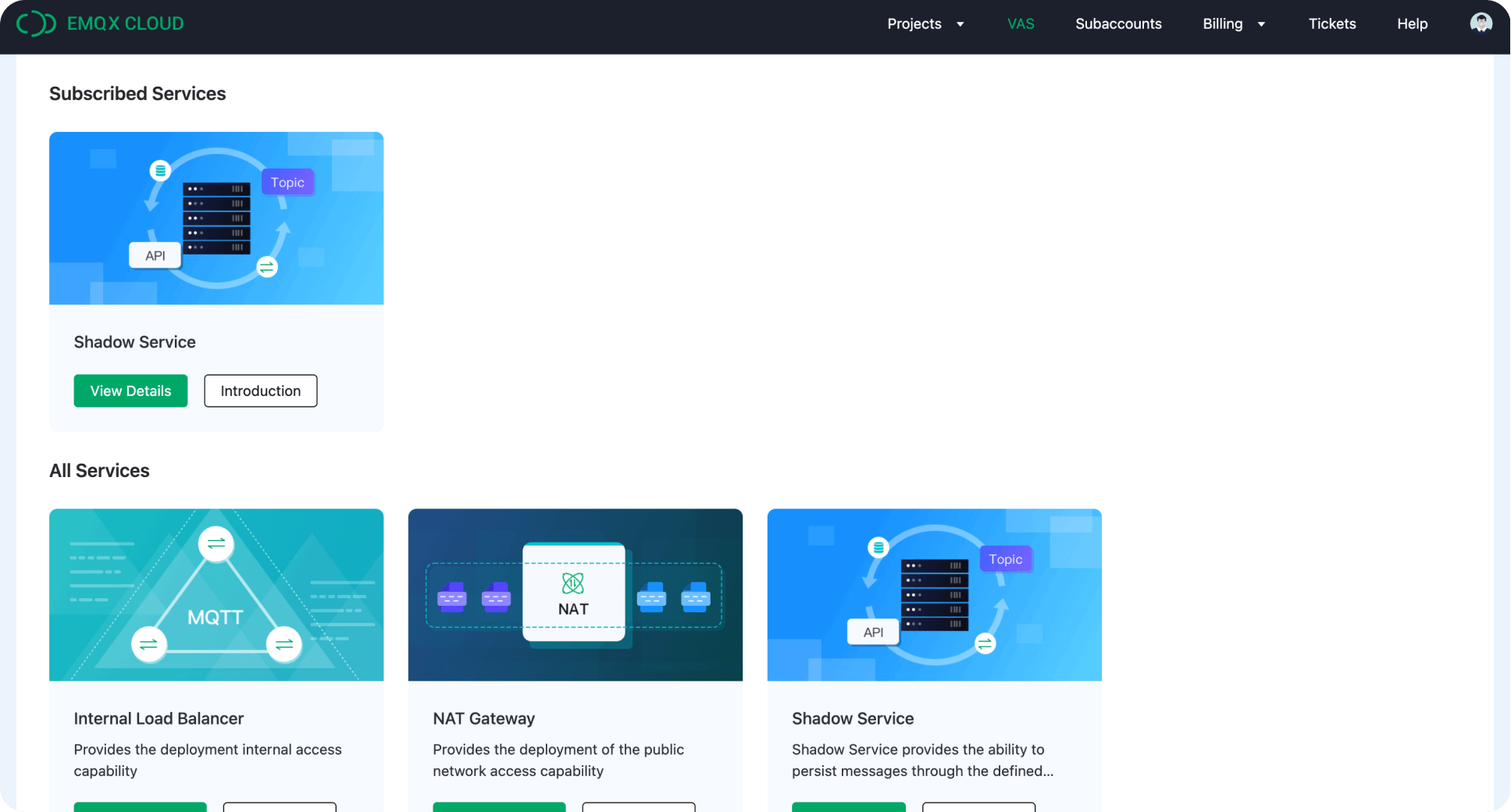Viewport: 1511px width, 812px height.
Task: Click the EMQX Cloud logo icon
Action: click(36, 24)
